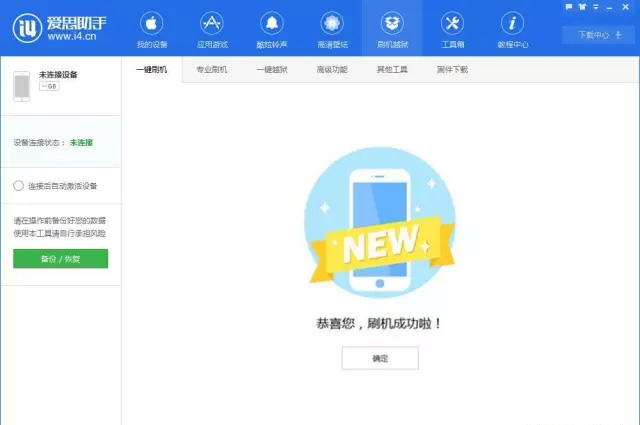
Task: Switch to 其他工具 tab
Action: point(392,70)
